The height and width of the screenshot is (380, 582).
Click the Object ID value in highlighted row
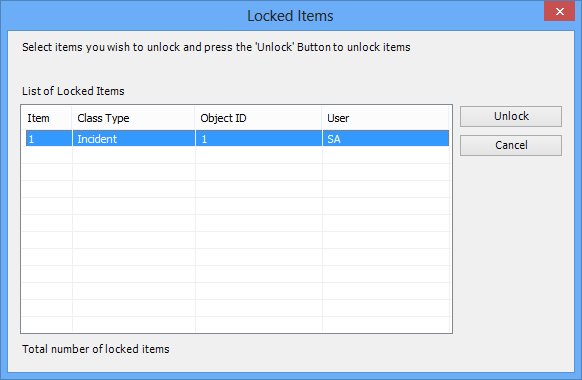tap(259, 138)
